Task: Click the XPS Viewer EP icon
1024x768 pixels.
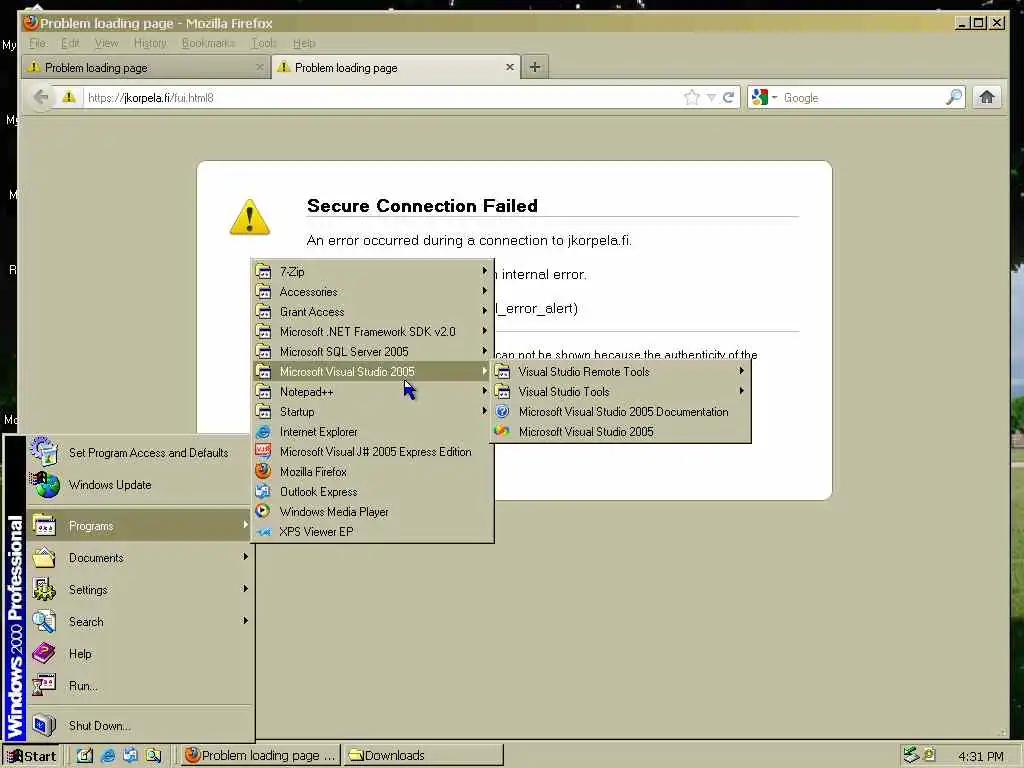Action: pos(263,532)
